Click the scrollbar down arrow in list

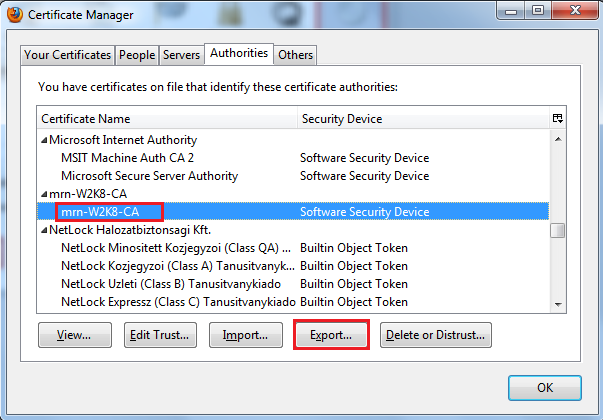[x=557, y=302]
